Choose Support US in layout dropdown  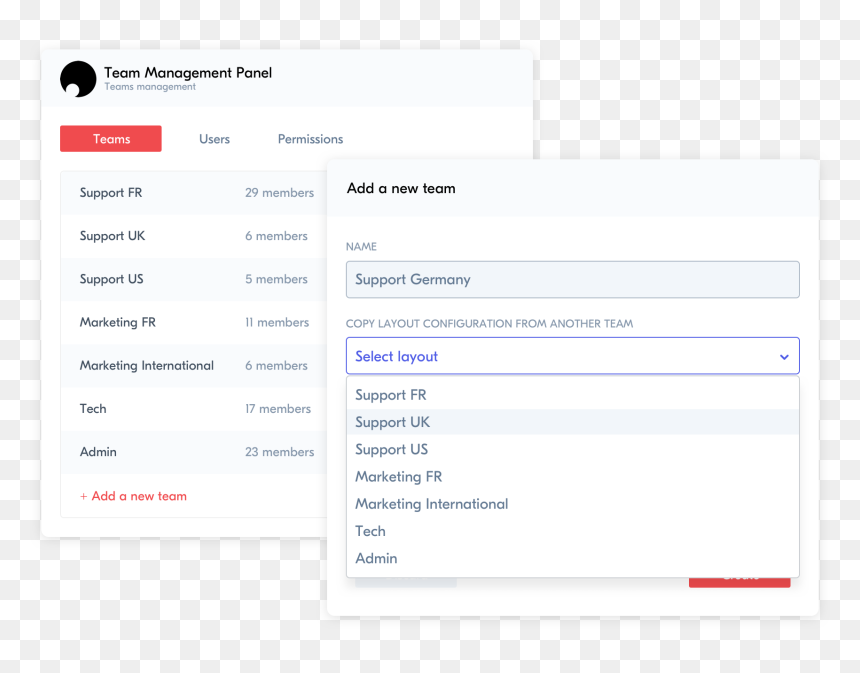(573, 449)
